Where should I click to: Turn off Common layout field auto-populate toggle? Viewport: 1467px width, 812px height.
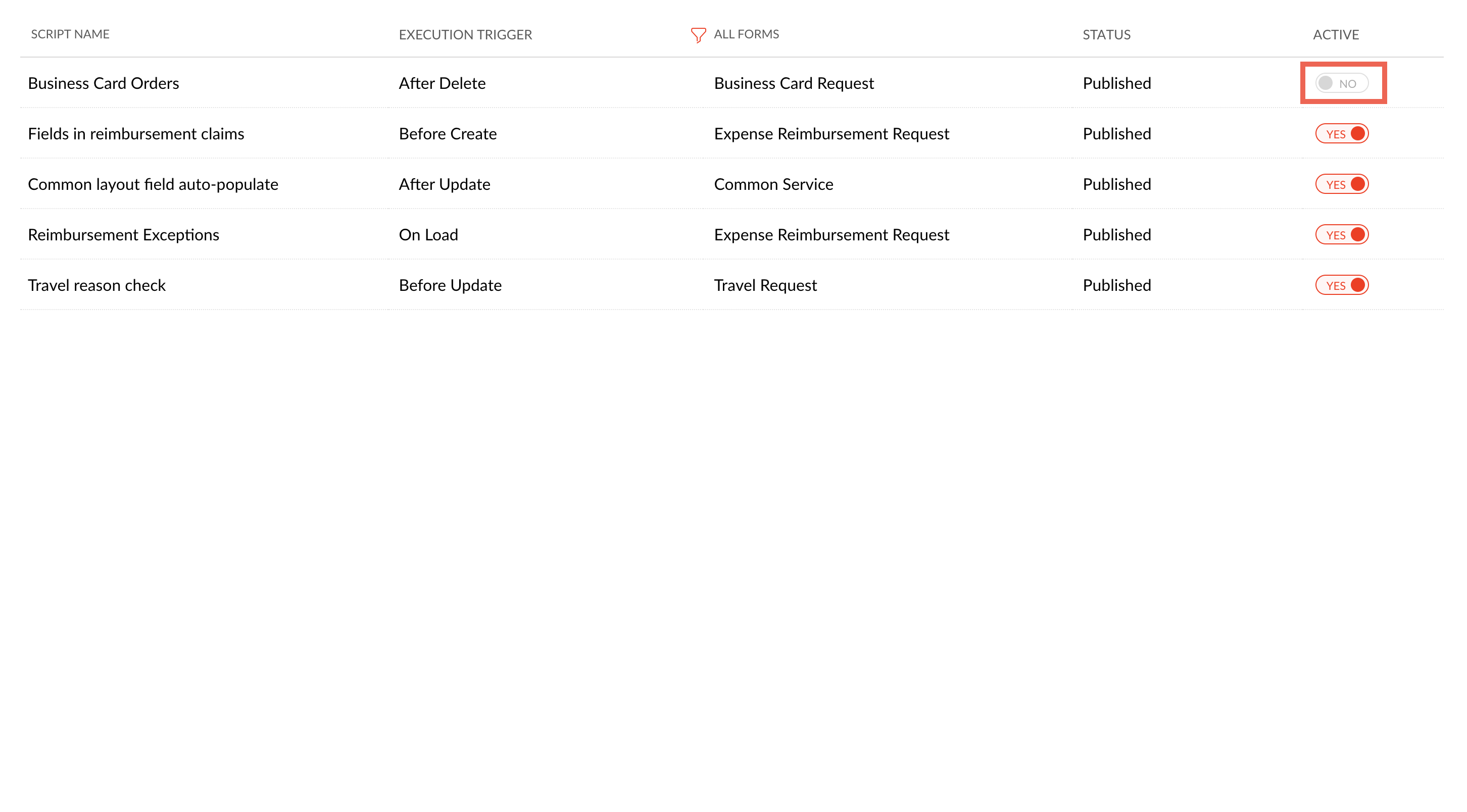(1341, 184)
